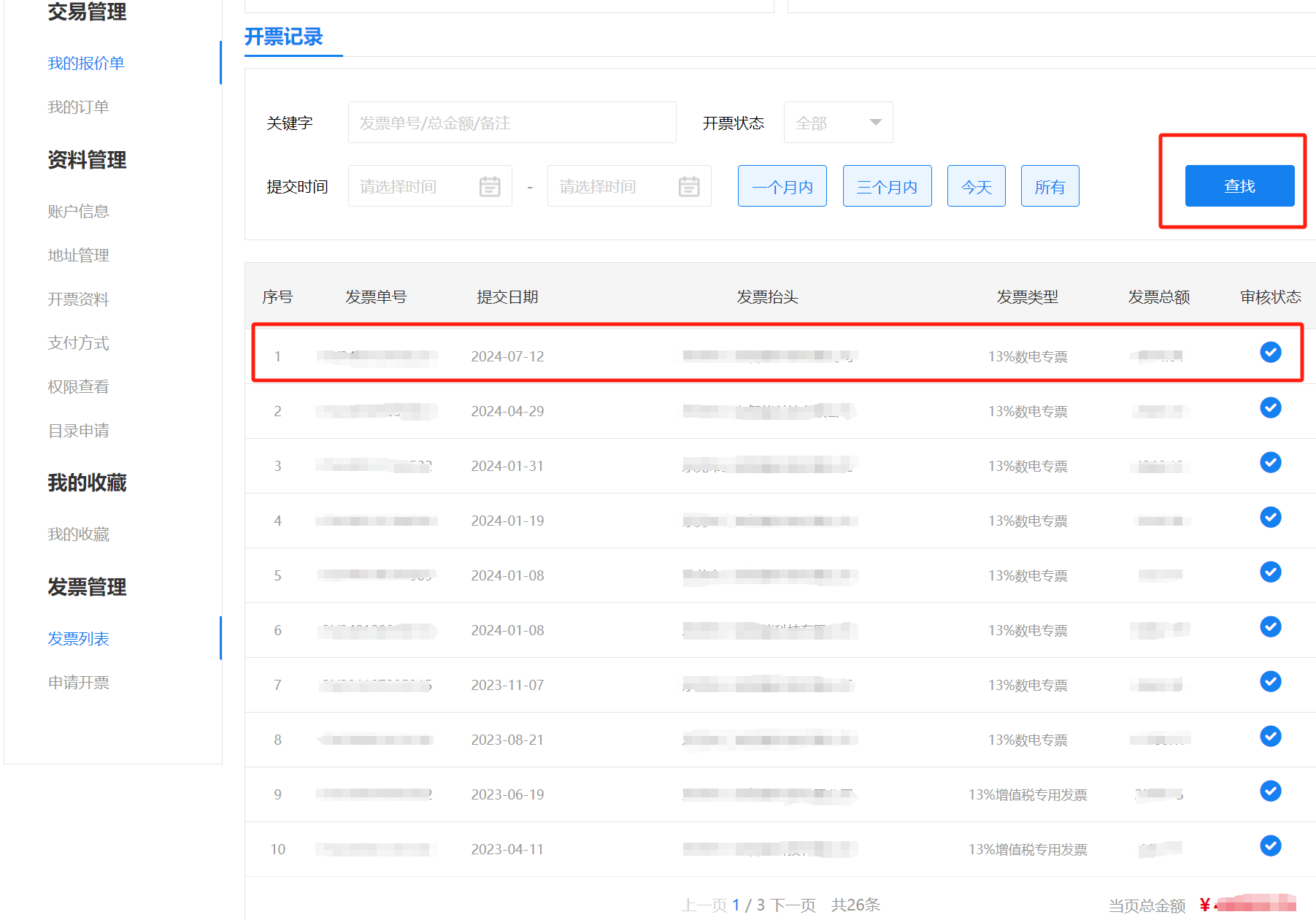Click audit status checkmark for row 1
Screen dimensions: 1316x920
click(1270, 353)
